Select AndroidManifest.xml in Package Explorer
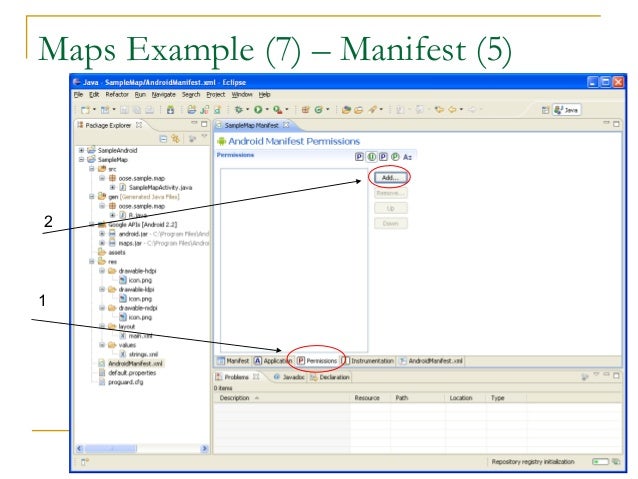Viewport: 638px width, 479px height. [x=135, y=363]
